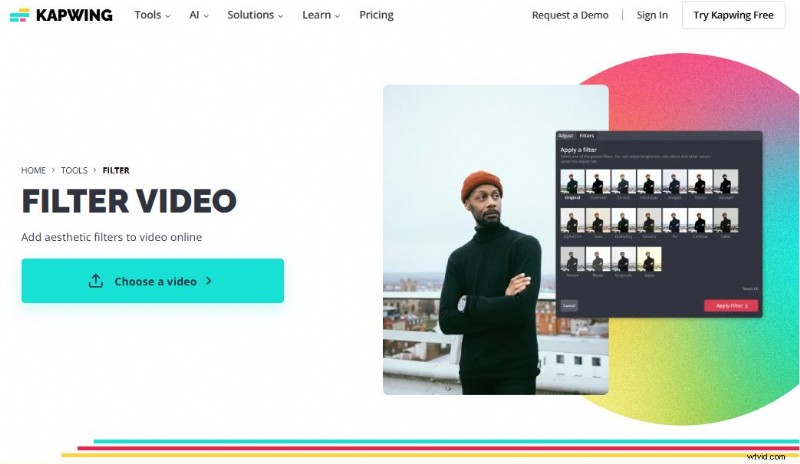
Task: Click the Kapwing logo icon
Action: (19, 15)
